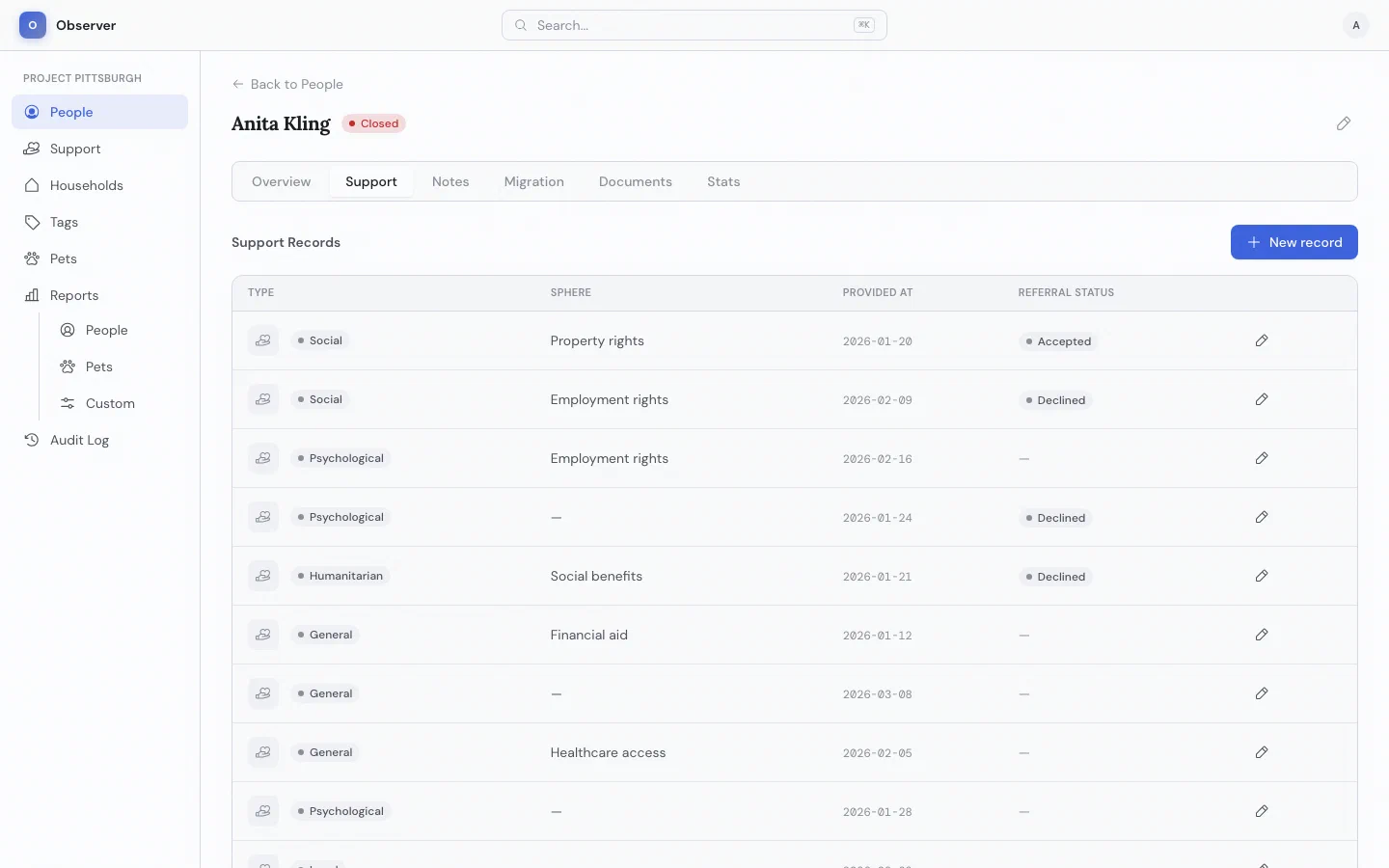Edit the Healthcare access record
Image resolution: width=1389 pixels, height=868 pixels.
tap(1262, 752)
